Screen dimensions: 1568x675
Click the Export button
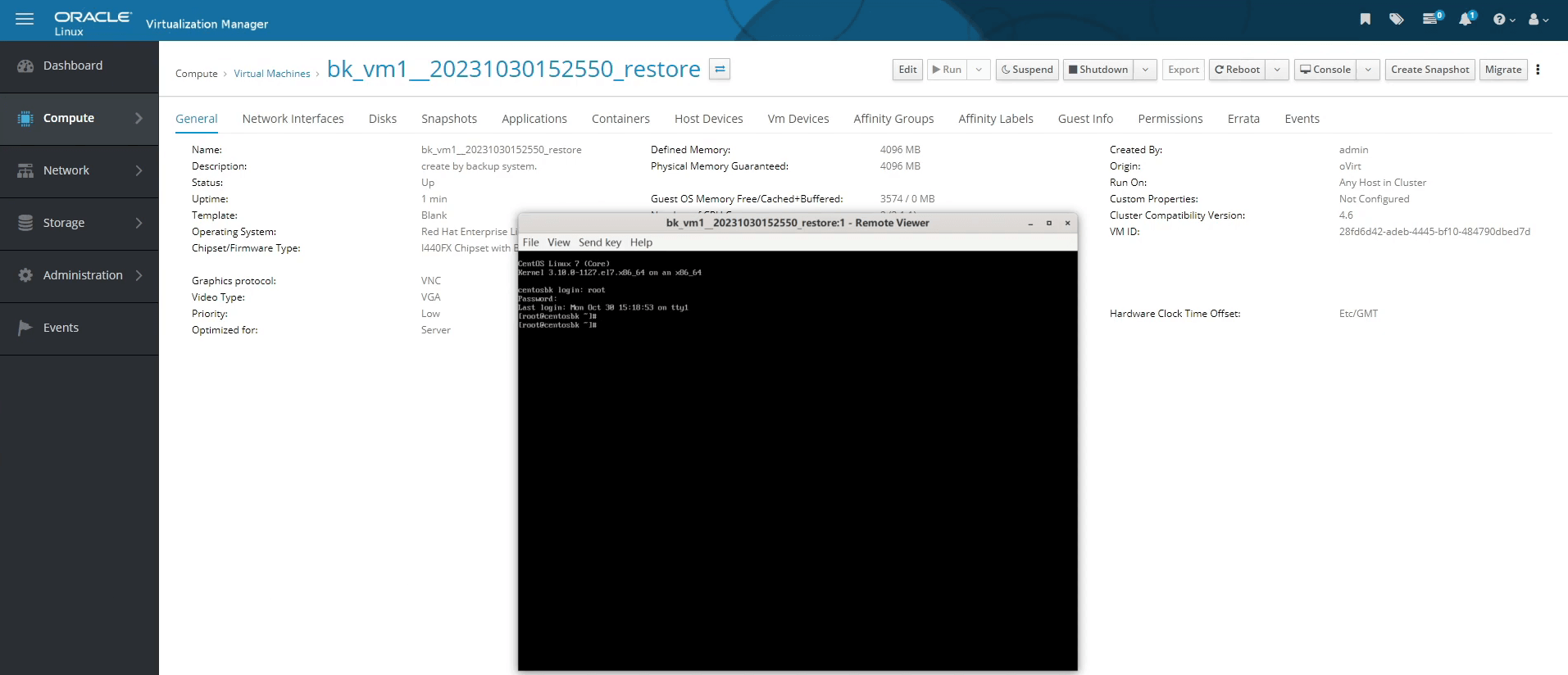tap(1184, 70)
